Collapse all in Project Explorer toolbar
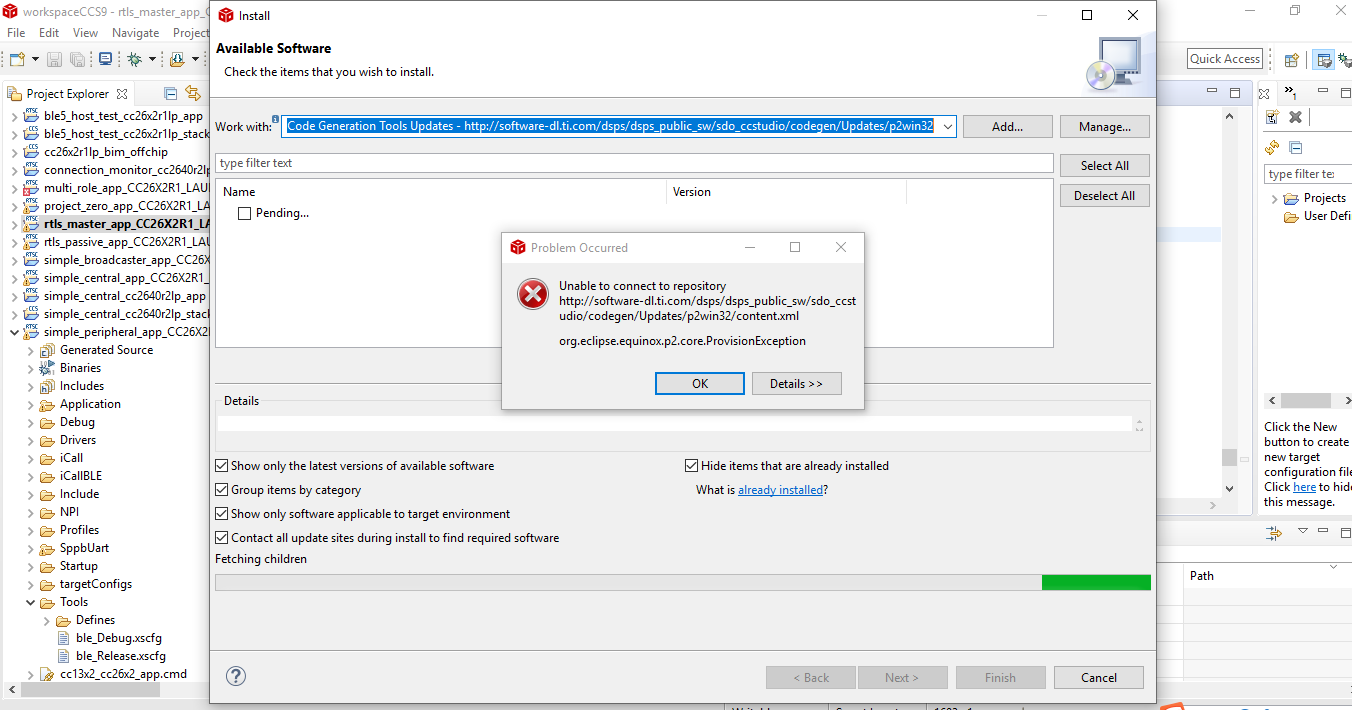The height and width of the screenshot is (710, 1352). click(171, 93)
